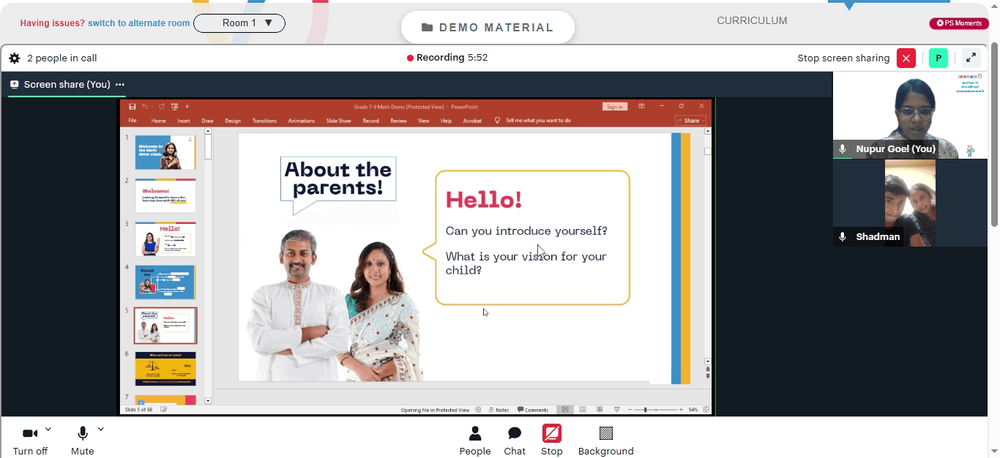Click Fit slide to window icon
Image resolution: width=1000 pixels, height=458 pixels.
706,410
